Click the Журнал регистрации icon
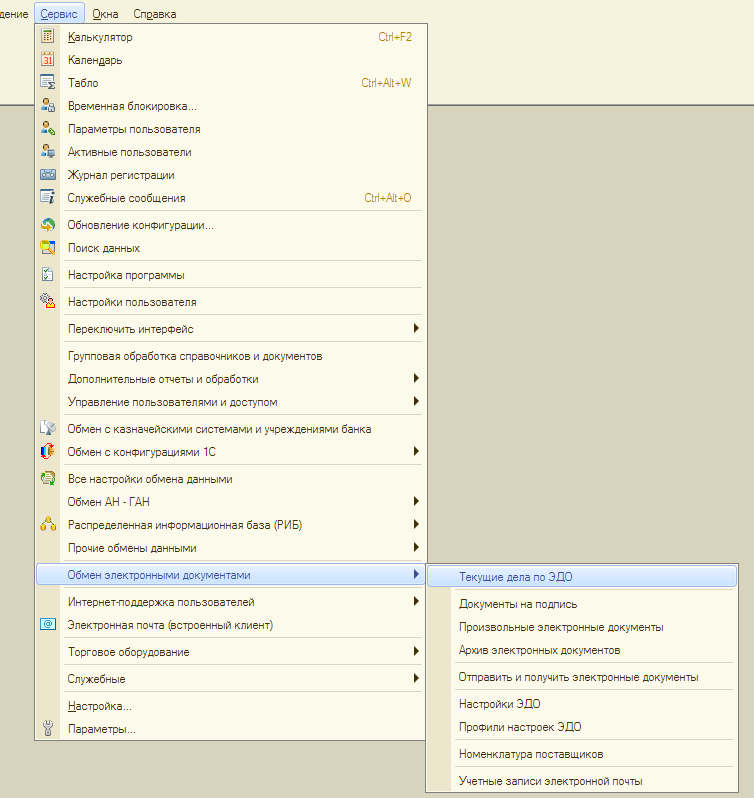The width and height of the screenshot is (754, 798). pyautogui.click(x=48, y=175)
